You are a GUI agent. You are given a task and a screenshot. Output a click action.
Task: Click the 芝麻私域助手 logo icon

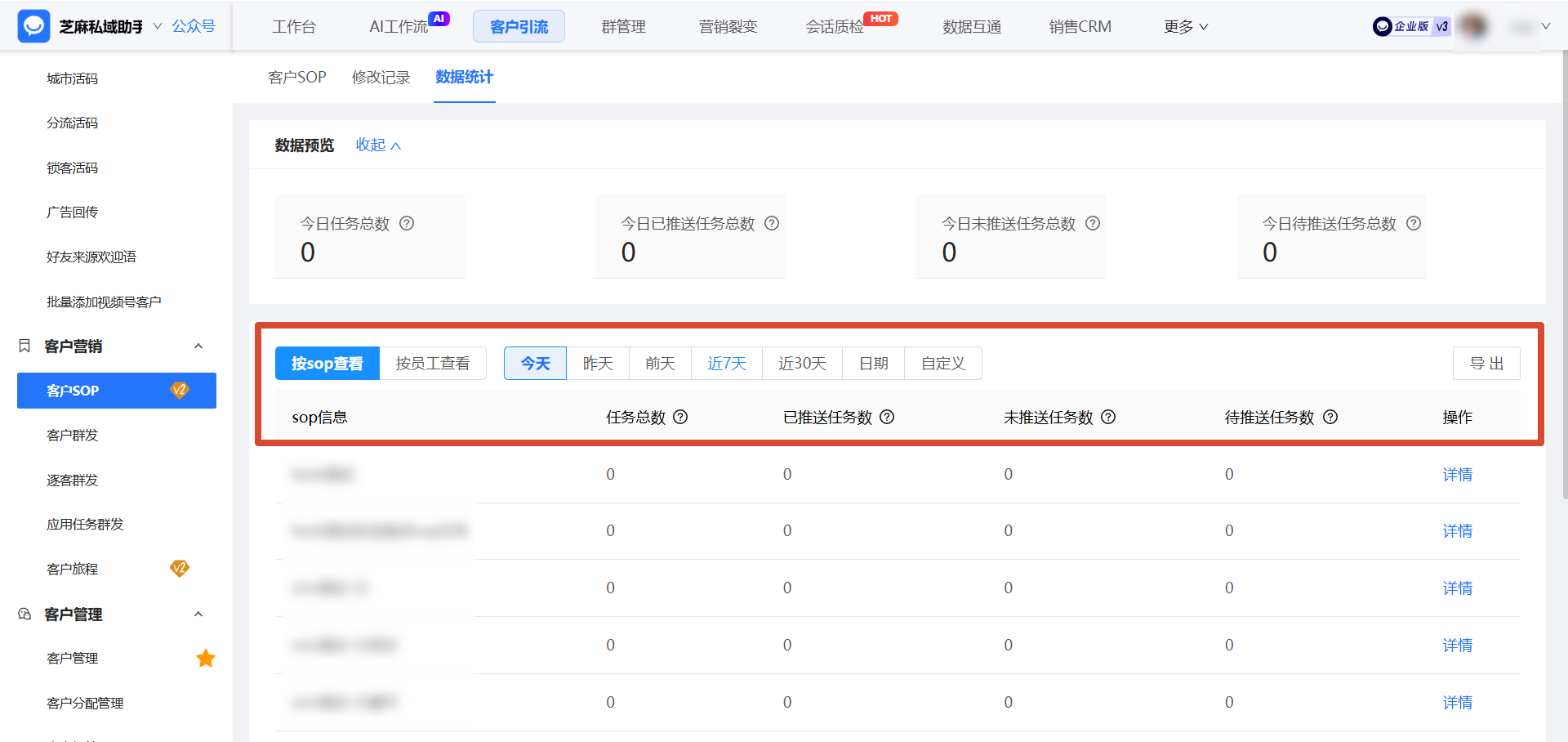(x=33, y=26)
